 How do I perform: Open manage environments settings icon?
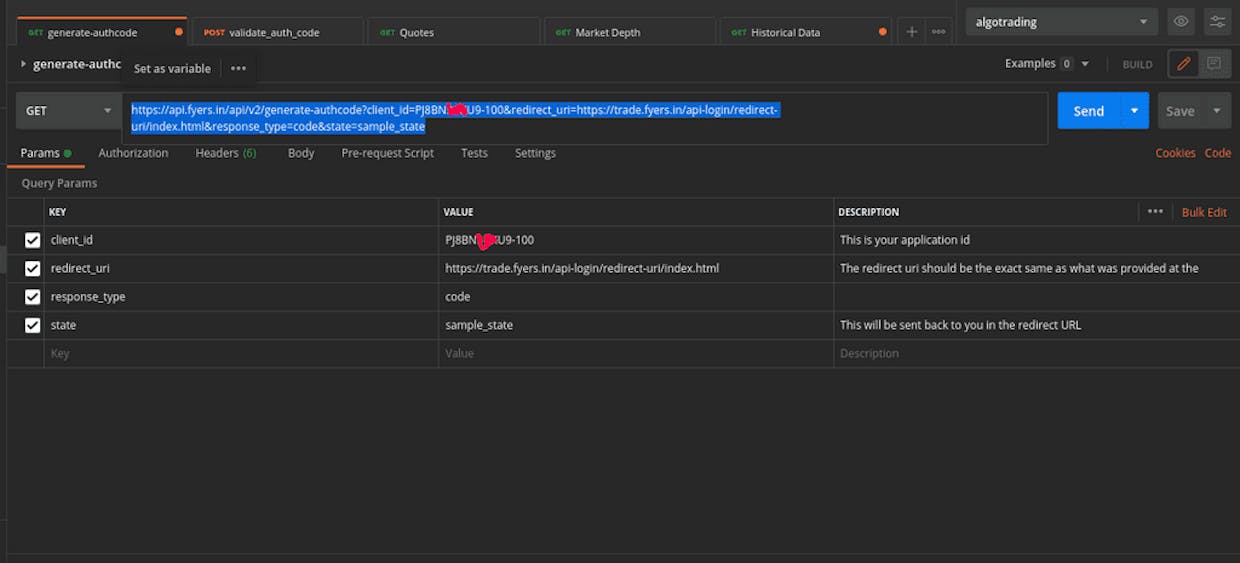1217,22
